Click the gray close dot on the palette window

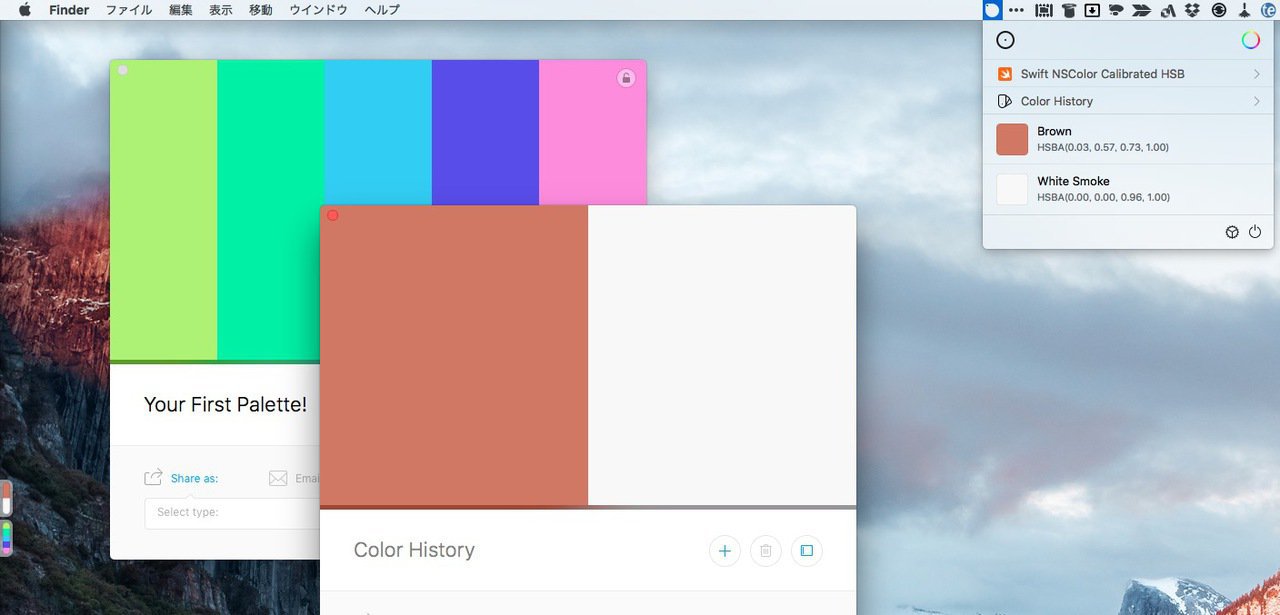point(123,70)
